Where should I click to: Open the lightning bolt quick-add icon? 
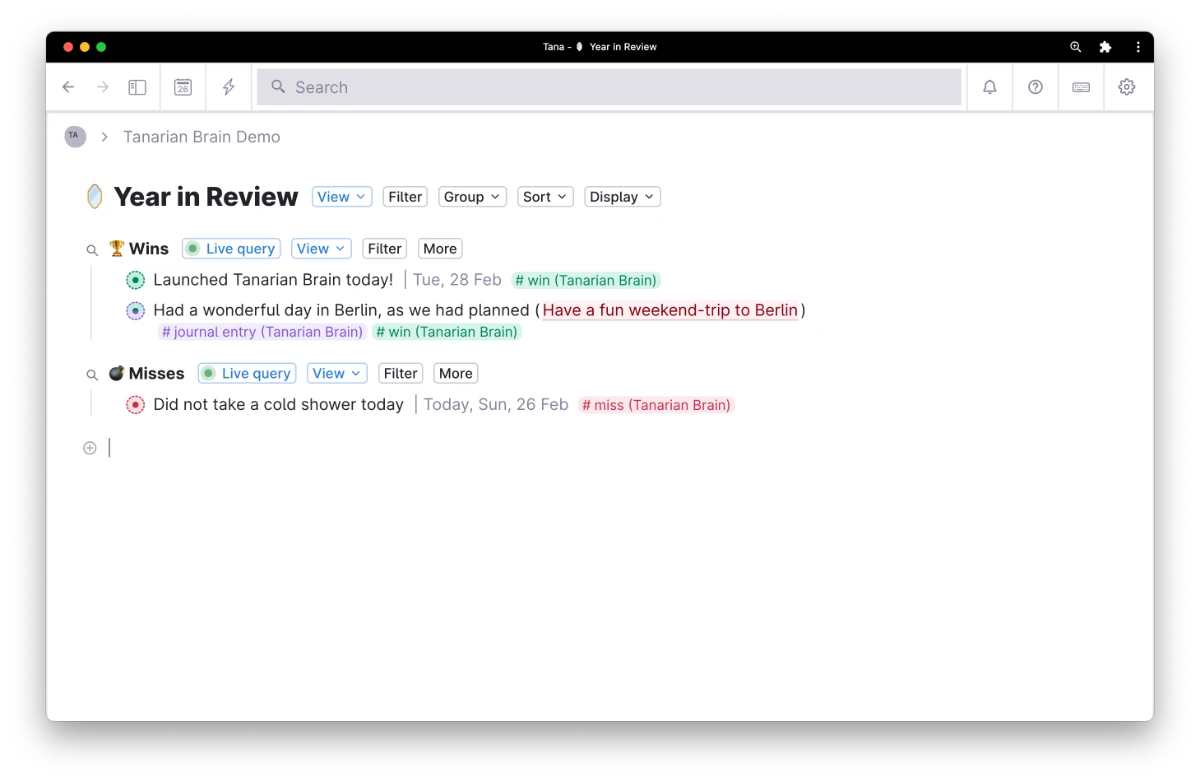(x=229, y=87)
